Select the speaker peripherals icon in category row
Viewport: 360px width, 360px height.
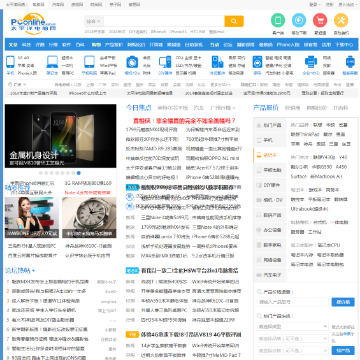(x=217, y=62)
